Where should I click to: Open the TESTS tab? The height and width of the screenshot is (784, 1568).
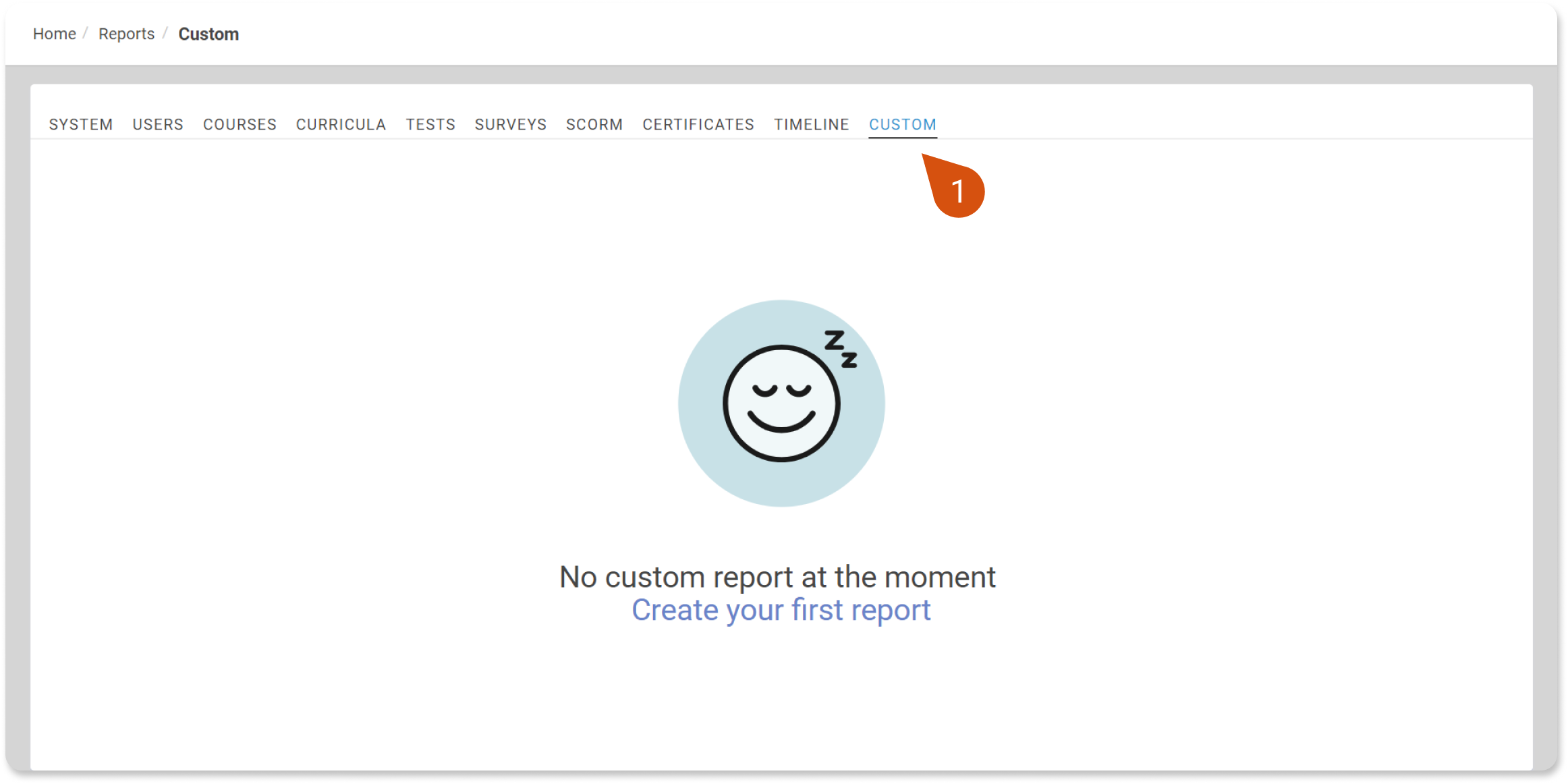coord(430,125)
